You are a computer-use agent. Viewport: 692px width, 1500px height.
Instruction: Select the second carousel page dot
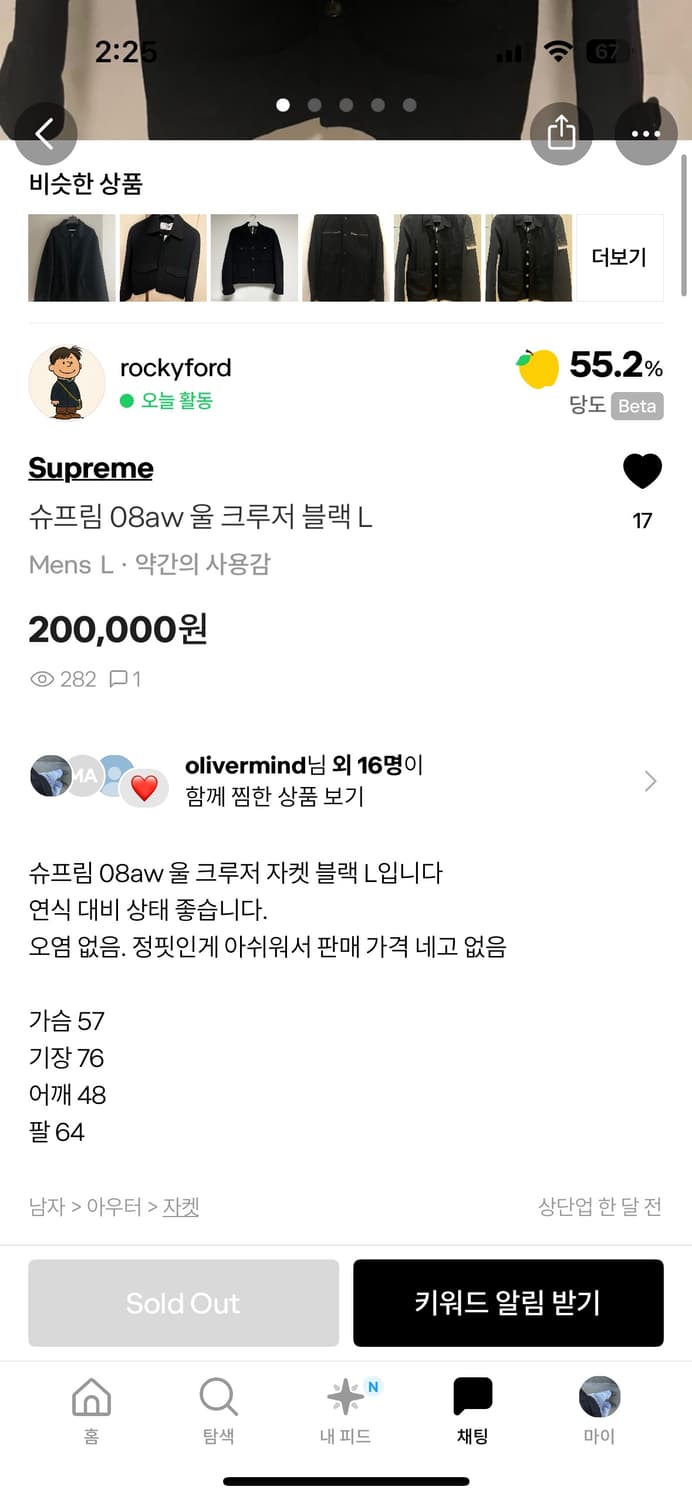[314, 104]
